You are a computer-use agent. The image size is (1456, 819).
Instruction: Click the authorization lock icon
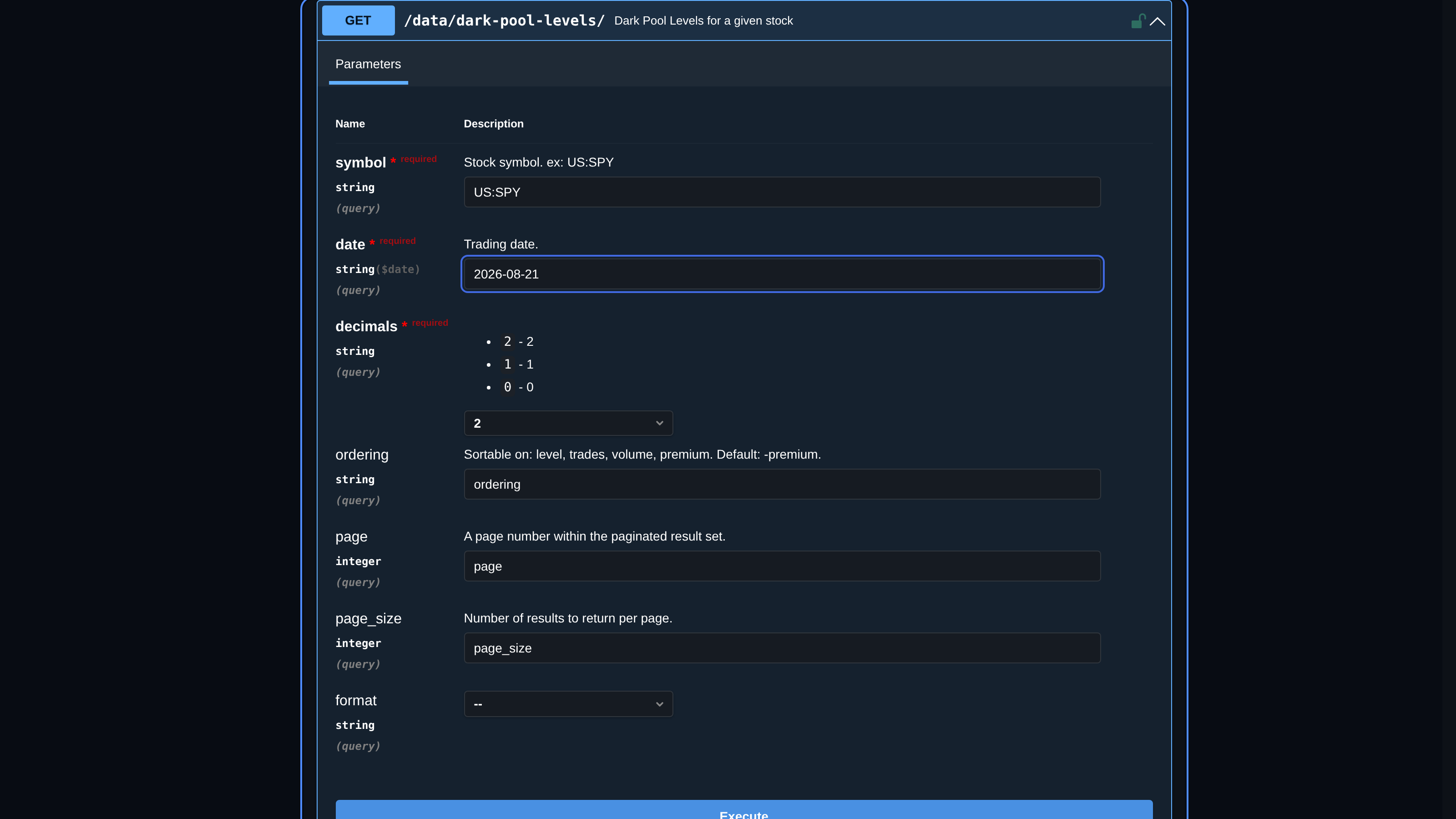(1138, 21)
